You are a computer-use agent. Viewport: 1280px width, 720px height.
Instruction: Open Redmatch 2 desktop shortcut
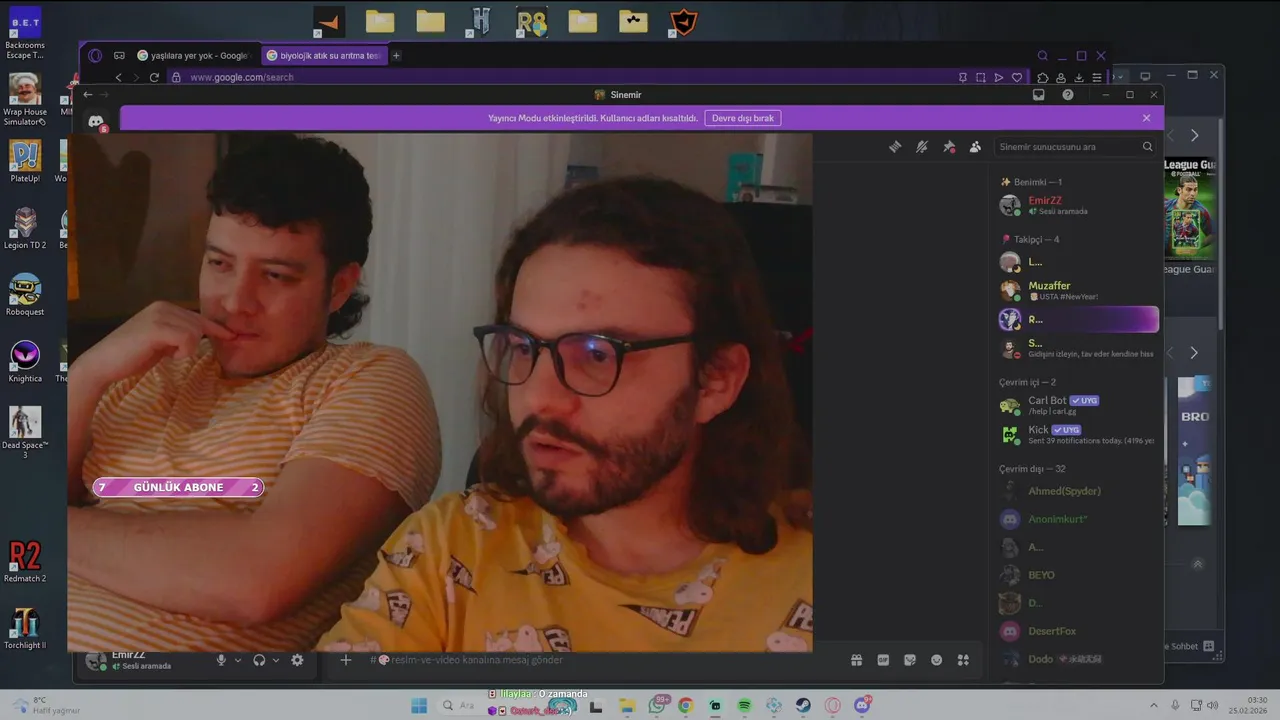pos(25,562)
